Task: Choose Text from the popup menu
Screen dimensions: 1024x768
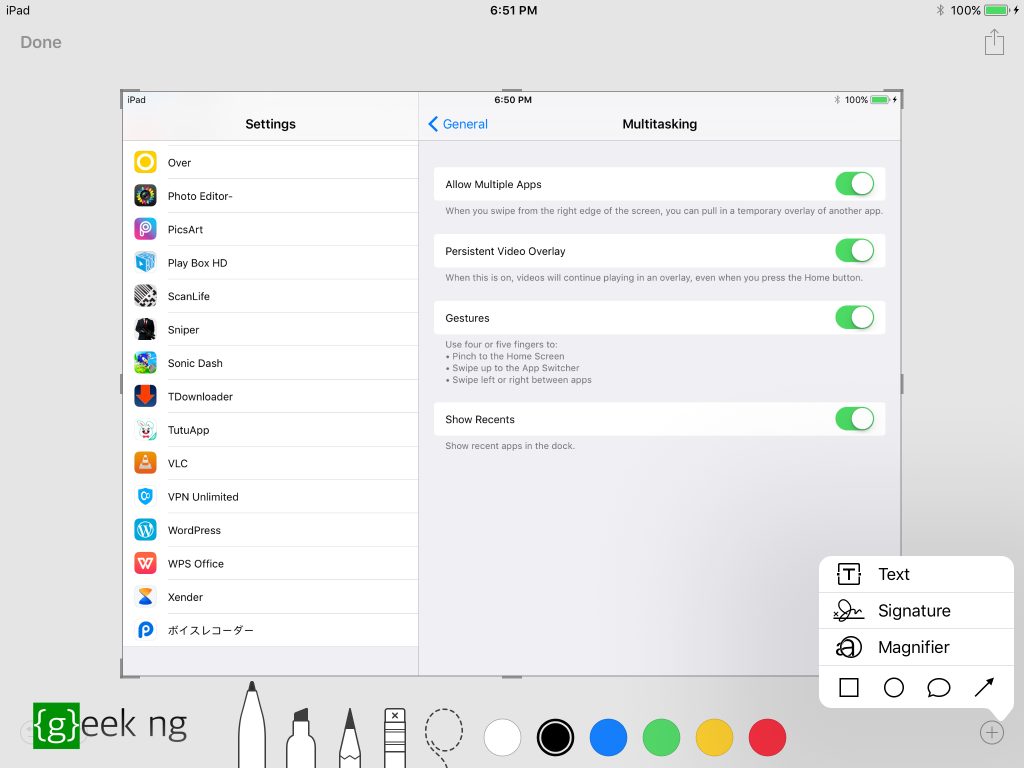Action: click(x=916, y=574)
